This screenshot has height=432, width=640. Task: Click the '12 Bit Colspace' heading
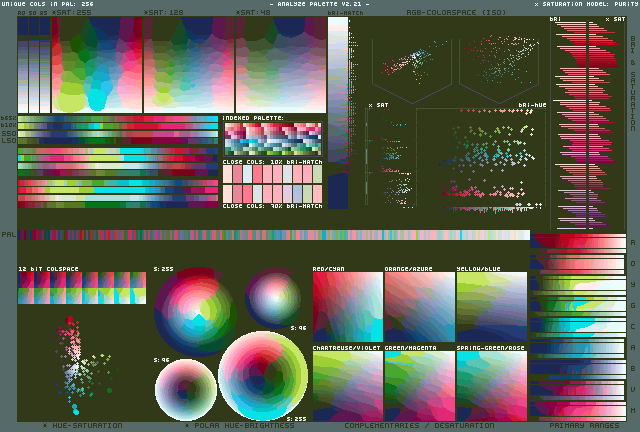(x=48, y=269)
